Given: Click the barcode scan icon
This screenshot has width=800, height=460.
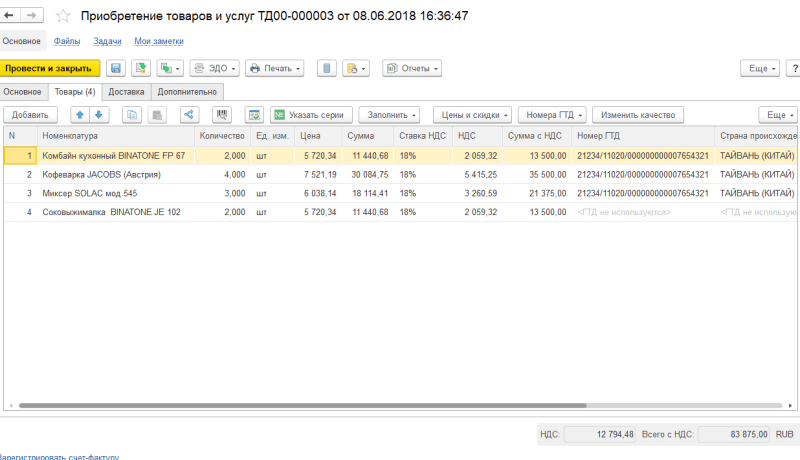Looking at the screenshot, I should tap(222, 115).
